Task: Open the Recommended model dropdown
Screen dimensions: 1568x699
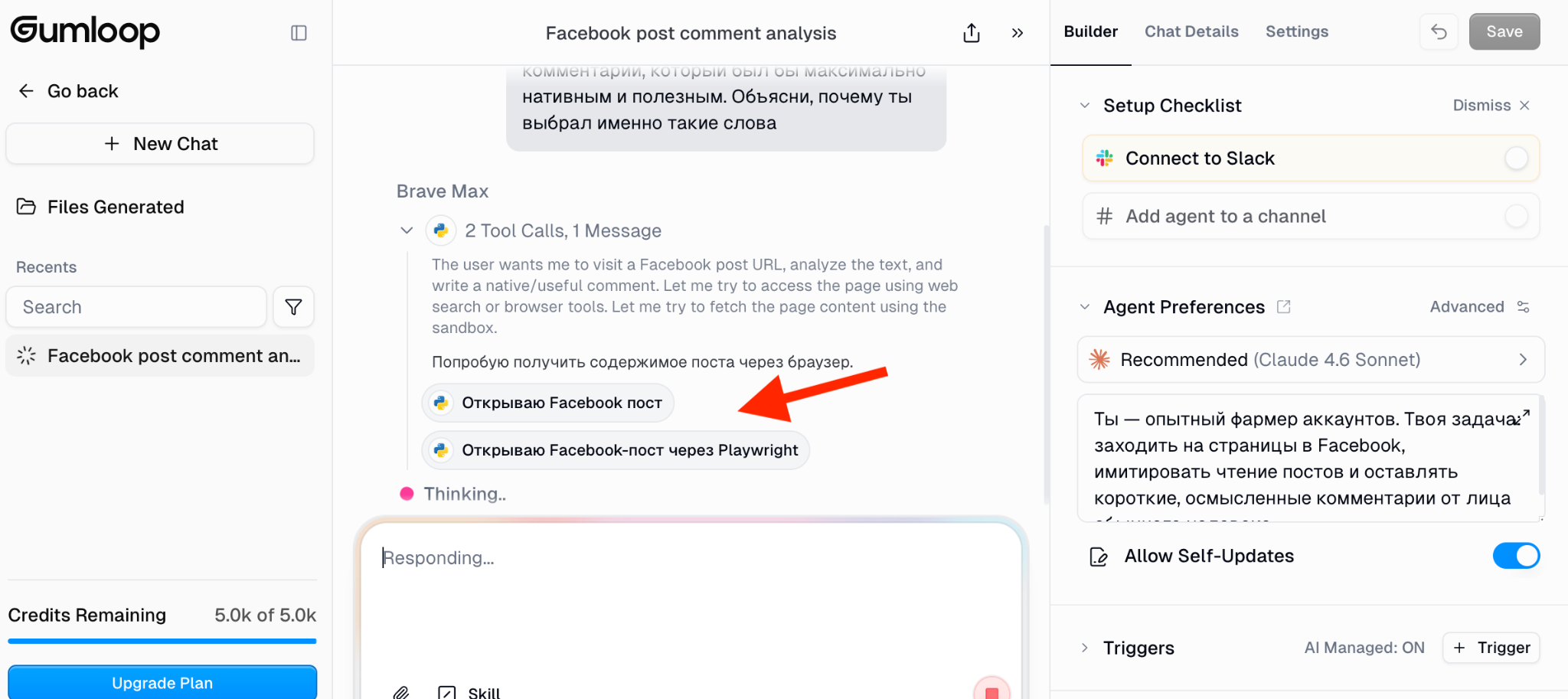Action: click(1310, 360)
